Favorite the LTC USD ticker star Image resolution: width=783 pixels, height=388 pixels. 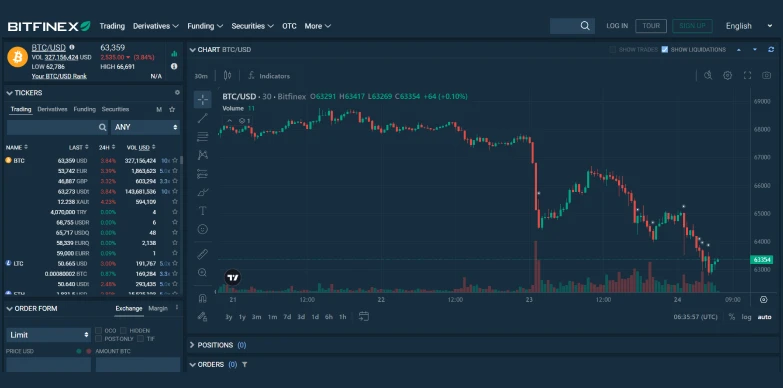click(175, 263)
